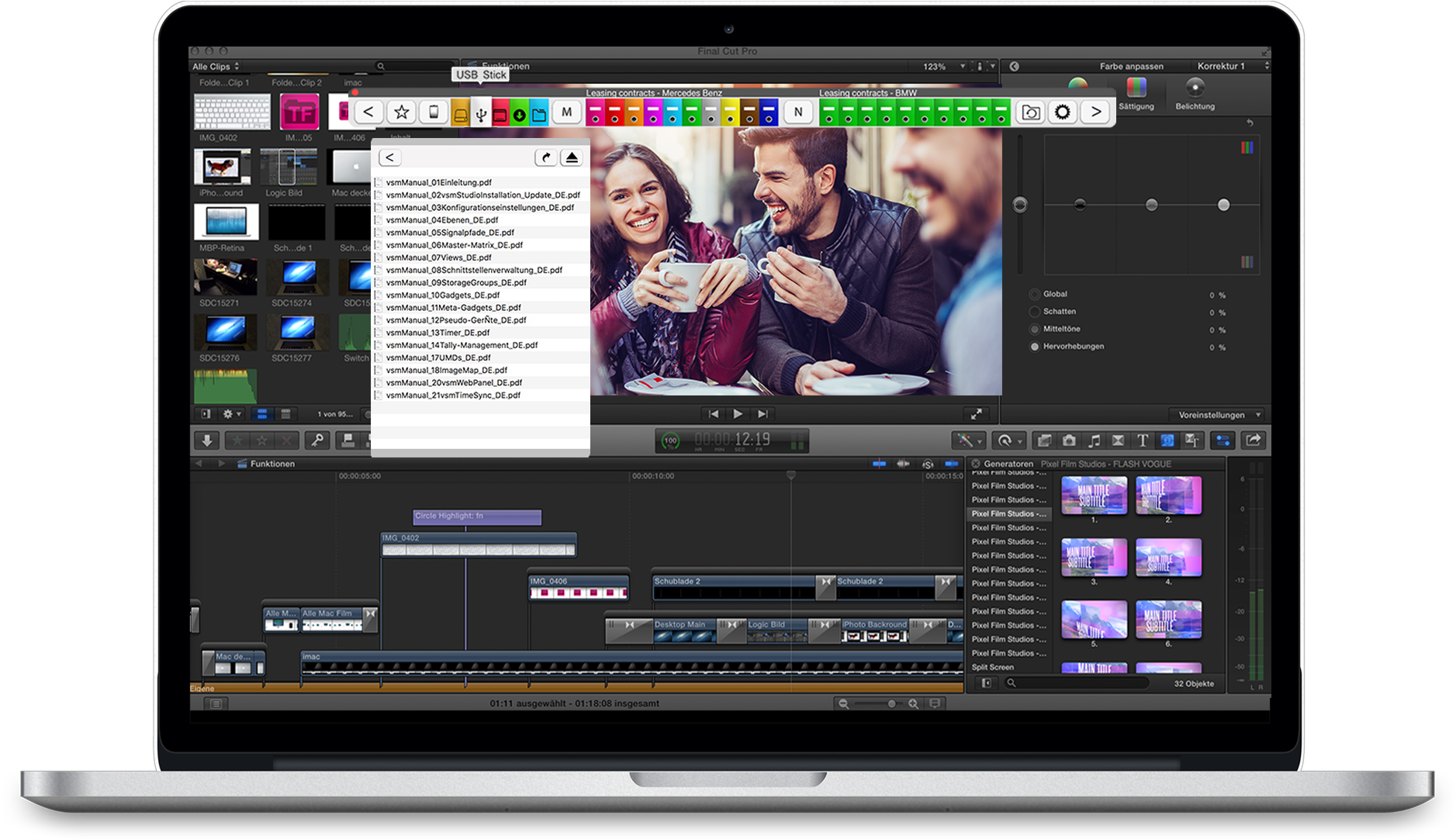The width and height of the screenshot is (1456, 839).
Task: Open the enhancements magic wand dropdown
Action: point(968,440)
